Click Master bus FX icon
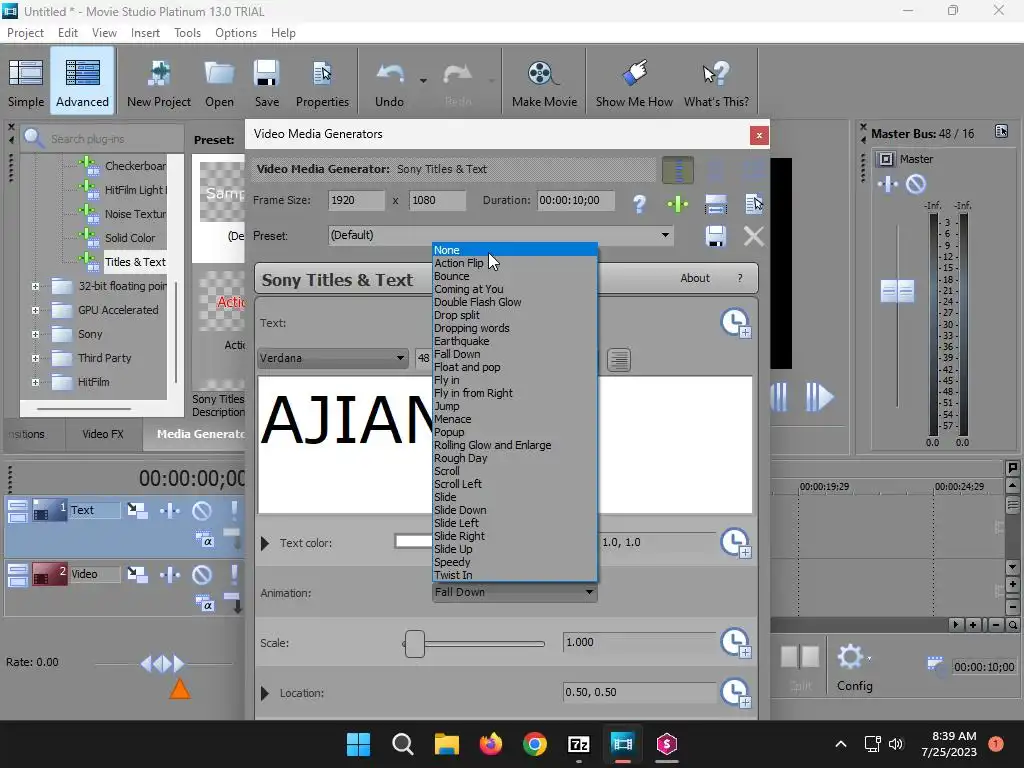The height and width of the screenshot is (768, 1024). [x=888, y=184]
